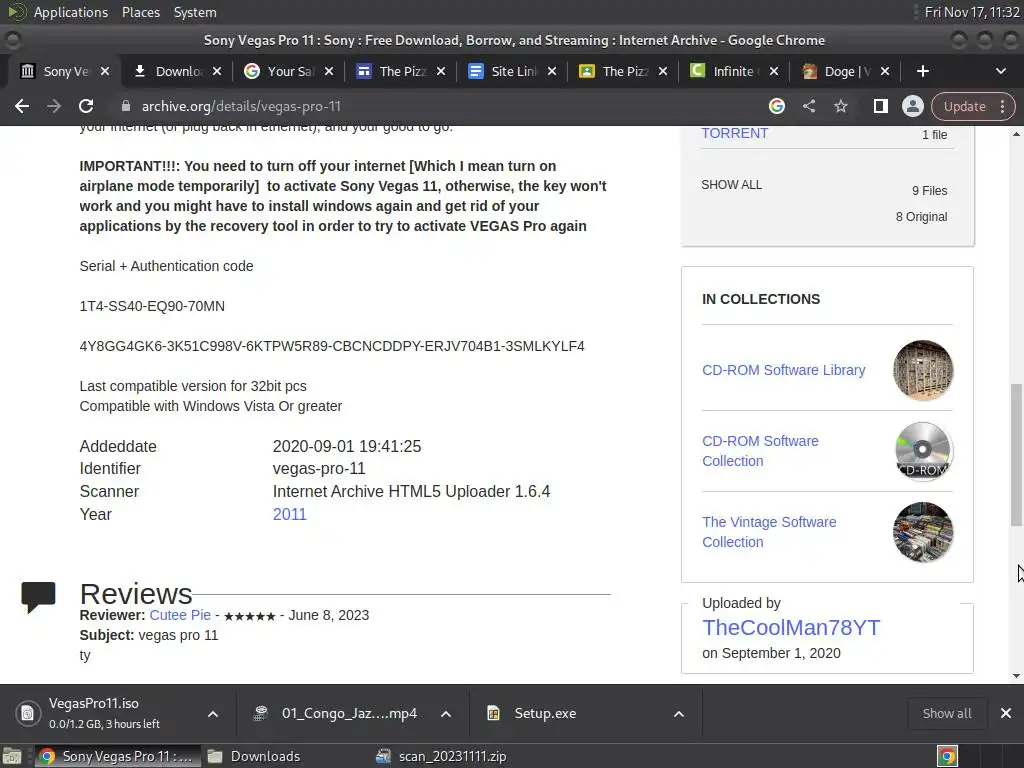Reload the archive.org page

pos(86,106)
